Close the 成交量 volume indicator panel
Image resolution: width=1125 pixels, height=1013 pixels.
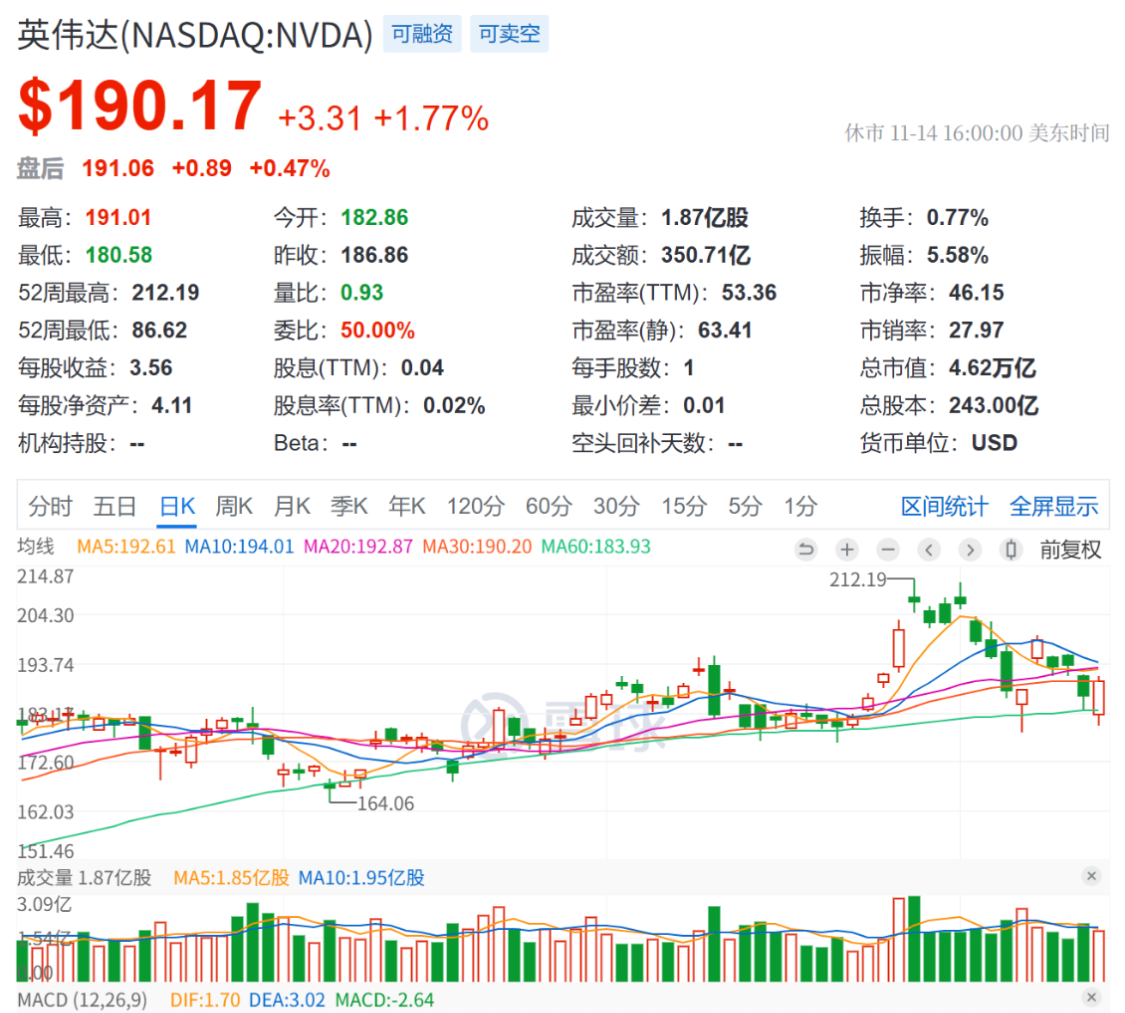1091,877
